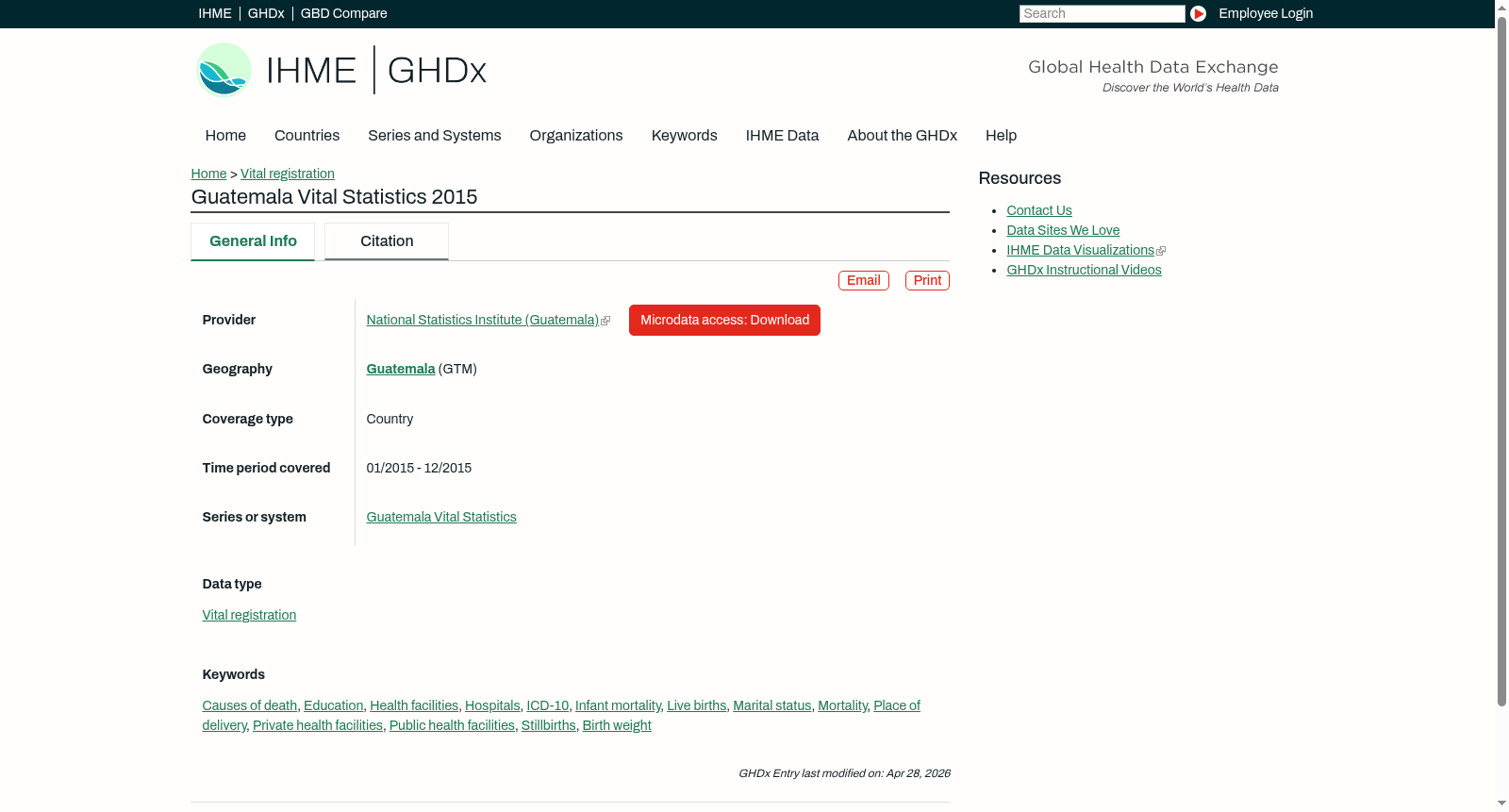Open Hospitals keyword link
This screenshot has width=1509, height=812.
(x=492, y=705)
